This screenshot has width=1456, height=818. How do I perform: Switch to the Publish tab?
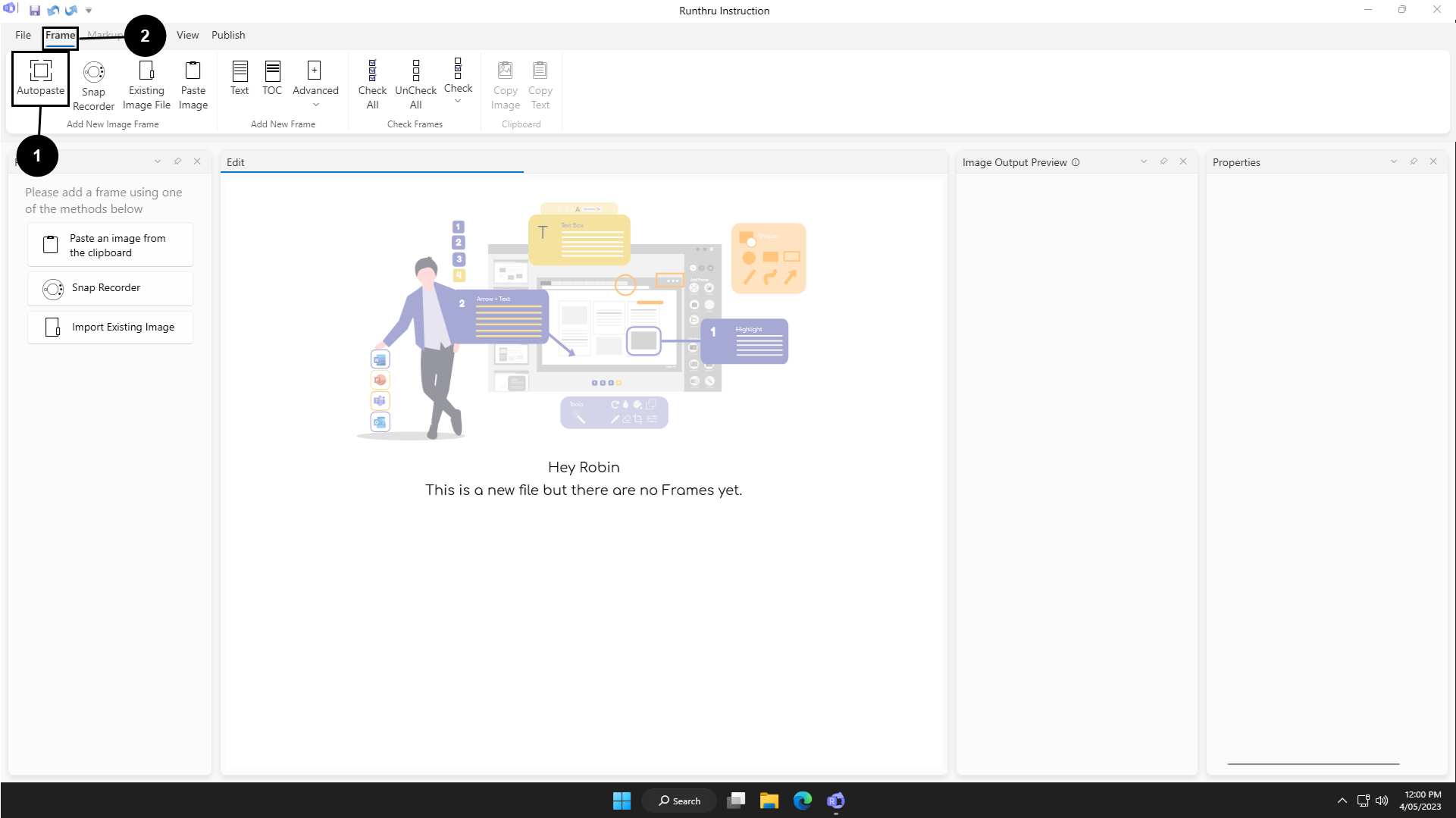[228, 35]
